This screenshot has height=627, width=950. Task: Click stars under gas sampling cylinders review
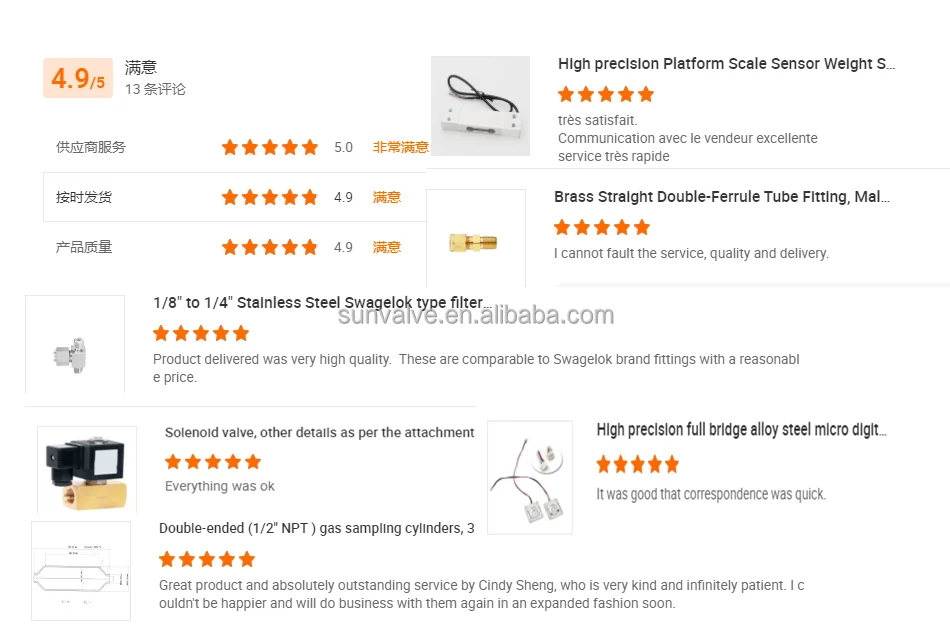(207, 559)
